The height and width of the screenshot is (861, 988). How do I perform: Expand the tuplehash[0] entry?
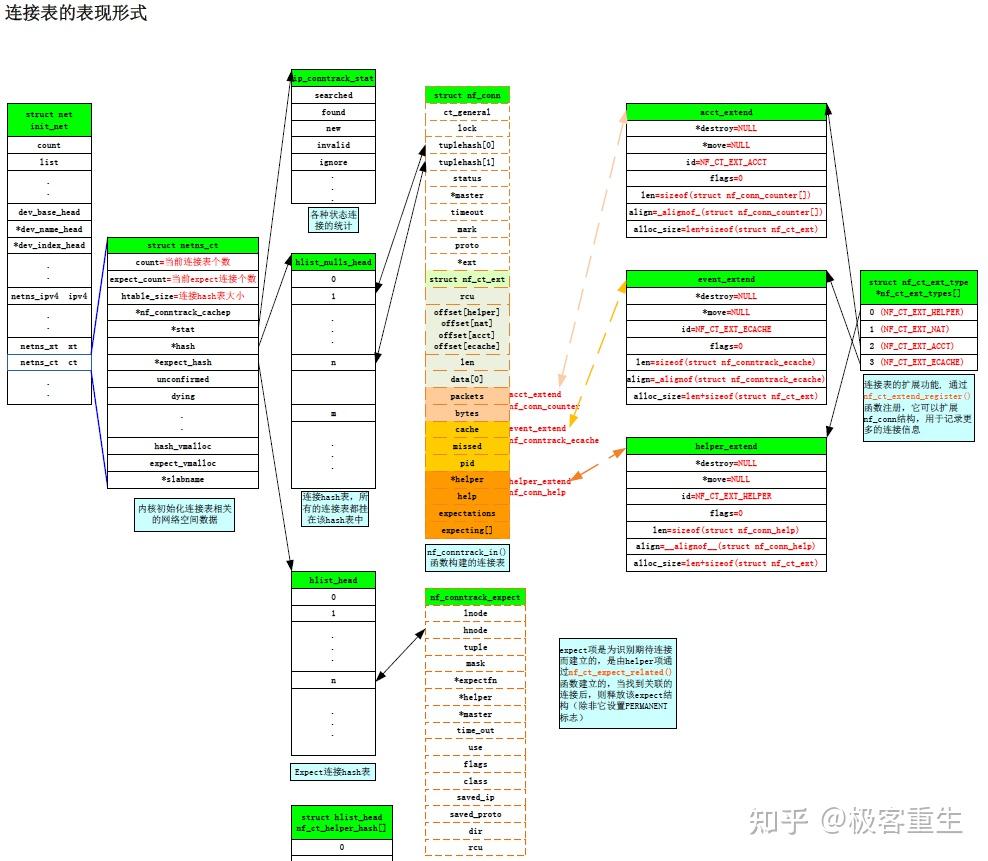click(466, 145)
